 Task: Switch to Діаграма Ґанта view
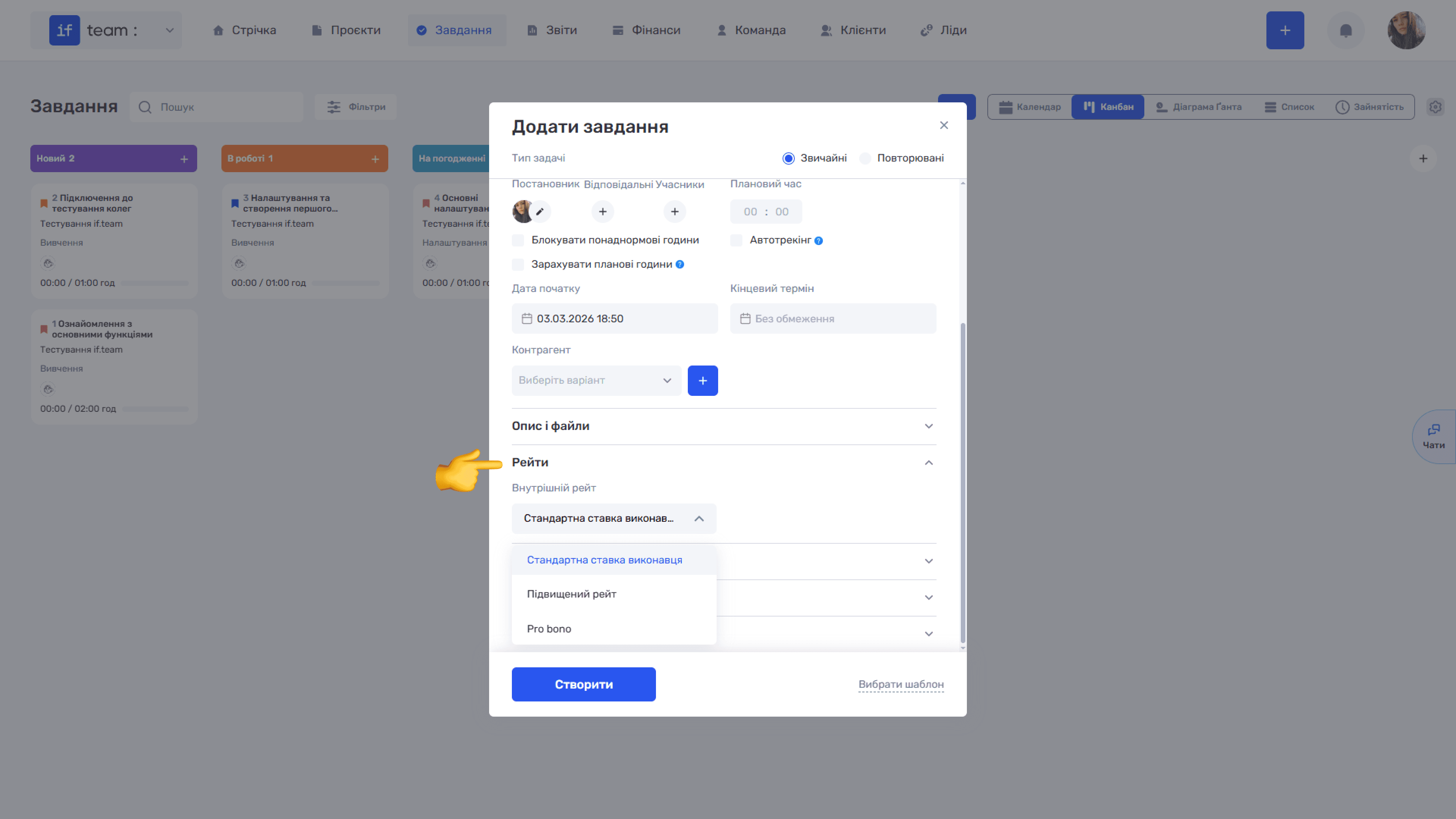(x=1199, y=107)
